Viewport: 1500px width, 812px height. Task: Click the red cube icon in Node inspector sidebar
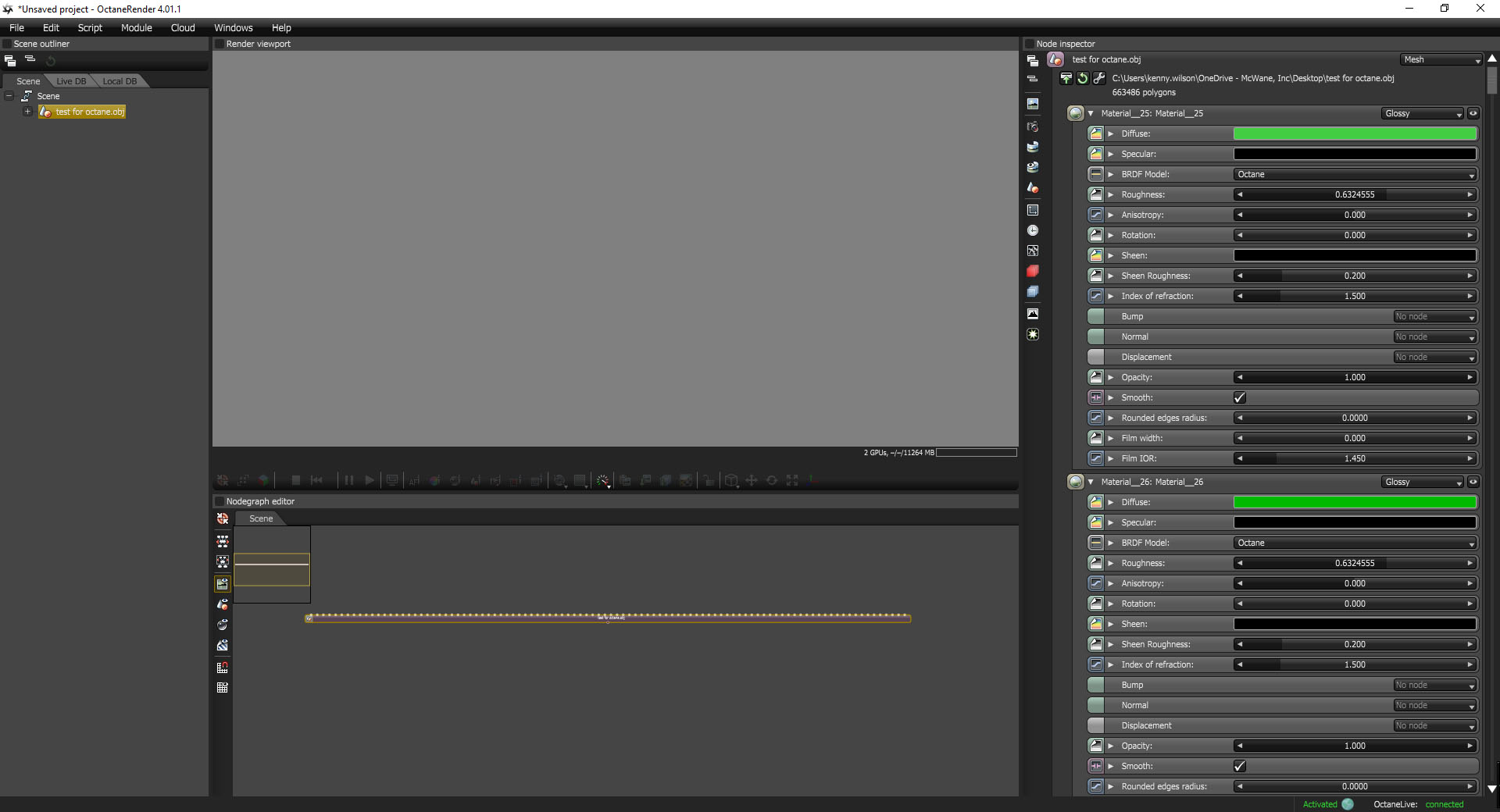pos(1033,271)
